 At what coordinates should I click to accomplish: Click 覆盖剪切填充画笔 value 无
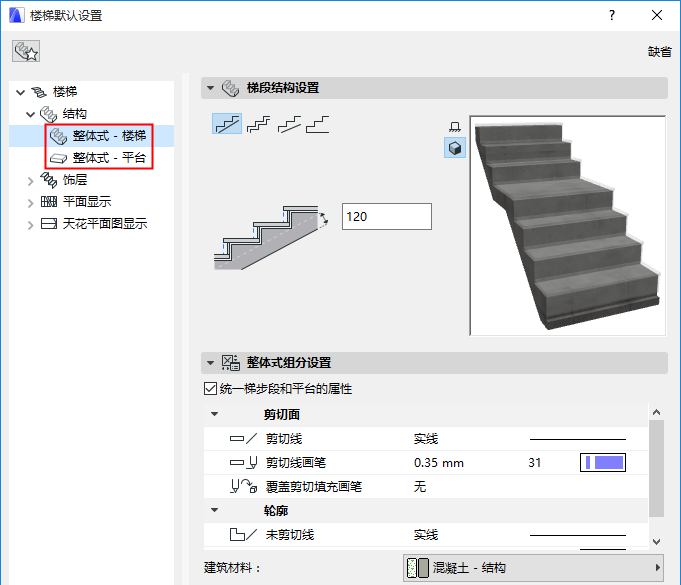(x=420, y=487)
